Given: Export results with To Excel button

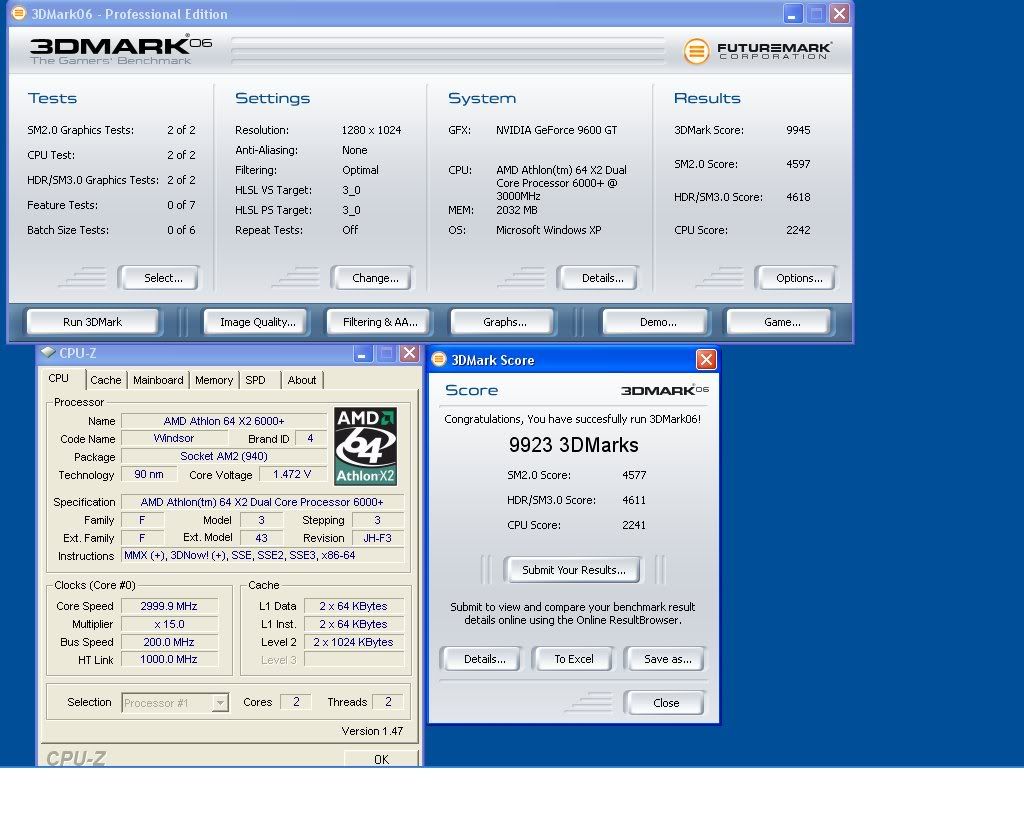Looking at the screenshot, I should tap(573, 659).
